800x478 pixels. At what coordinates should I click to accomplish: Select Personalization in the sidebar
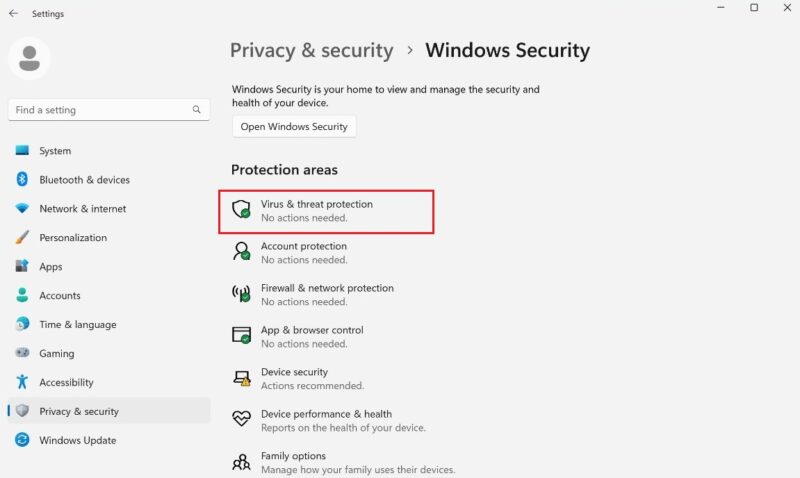pyautogui.click(x=72, y=238)
